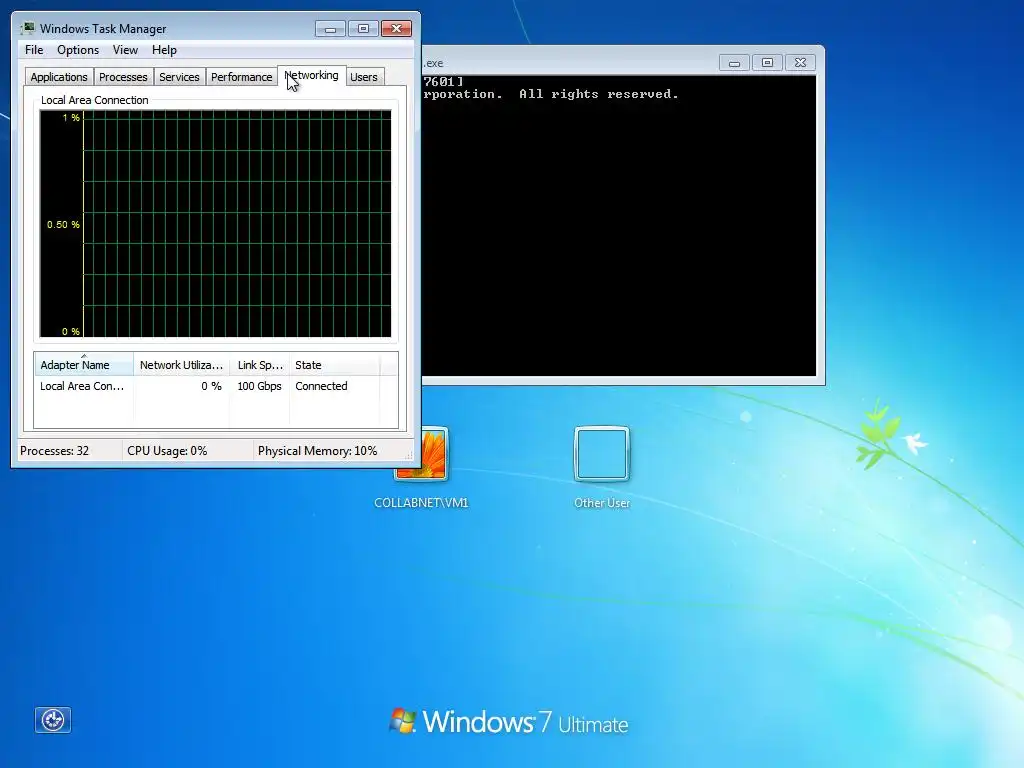Sort by the Network Utilization column header

(181, 364)
